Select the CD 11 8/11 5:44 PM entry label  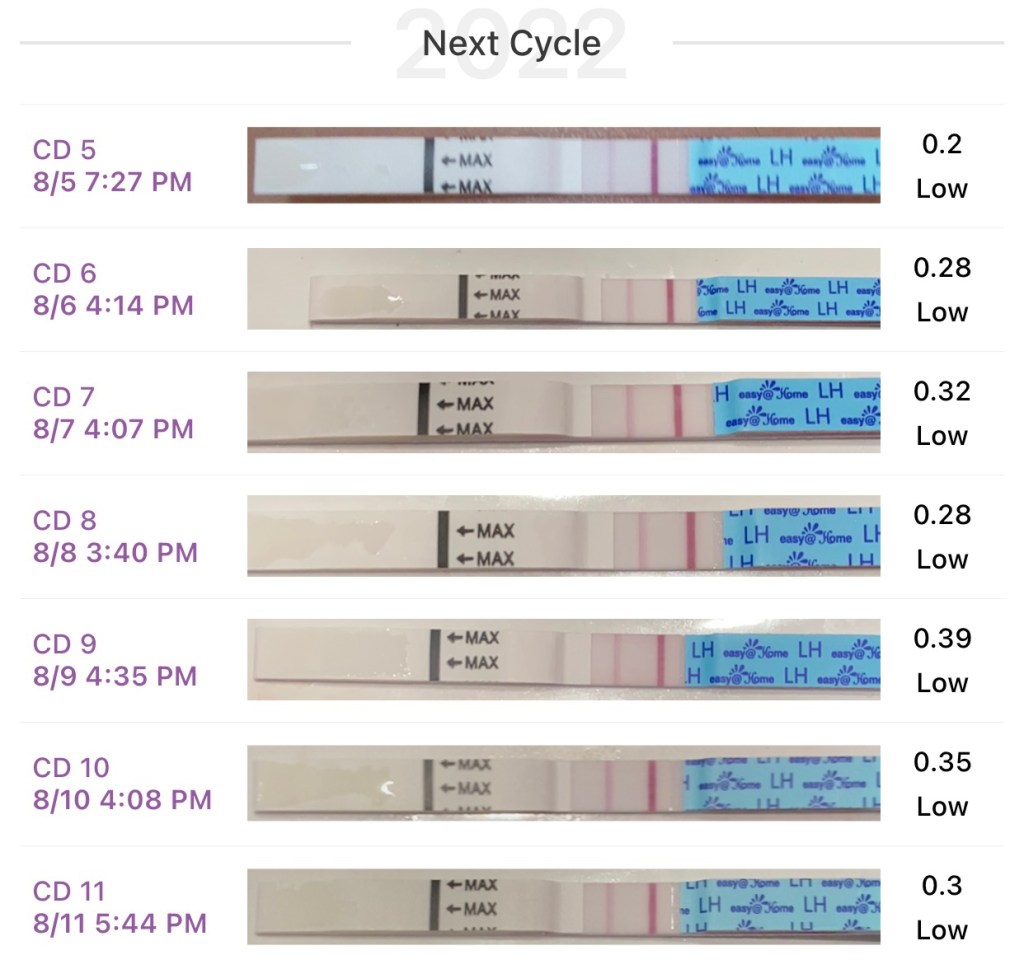[119, 907]
